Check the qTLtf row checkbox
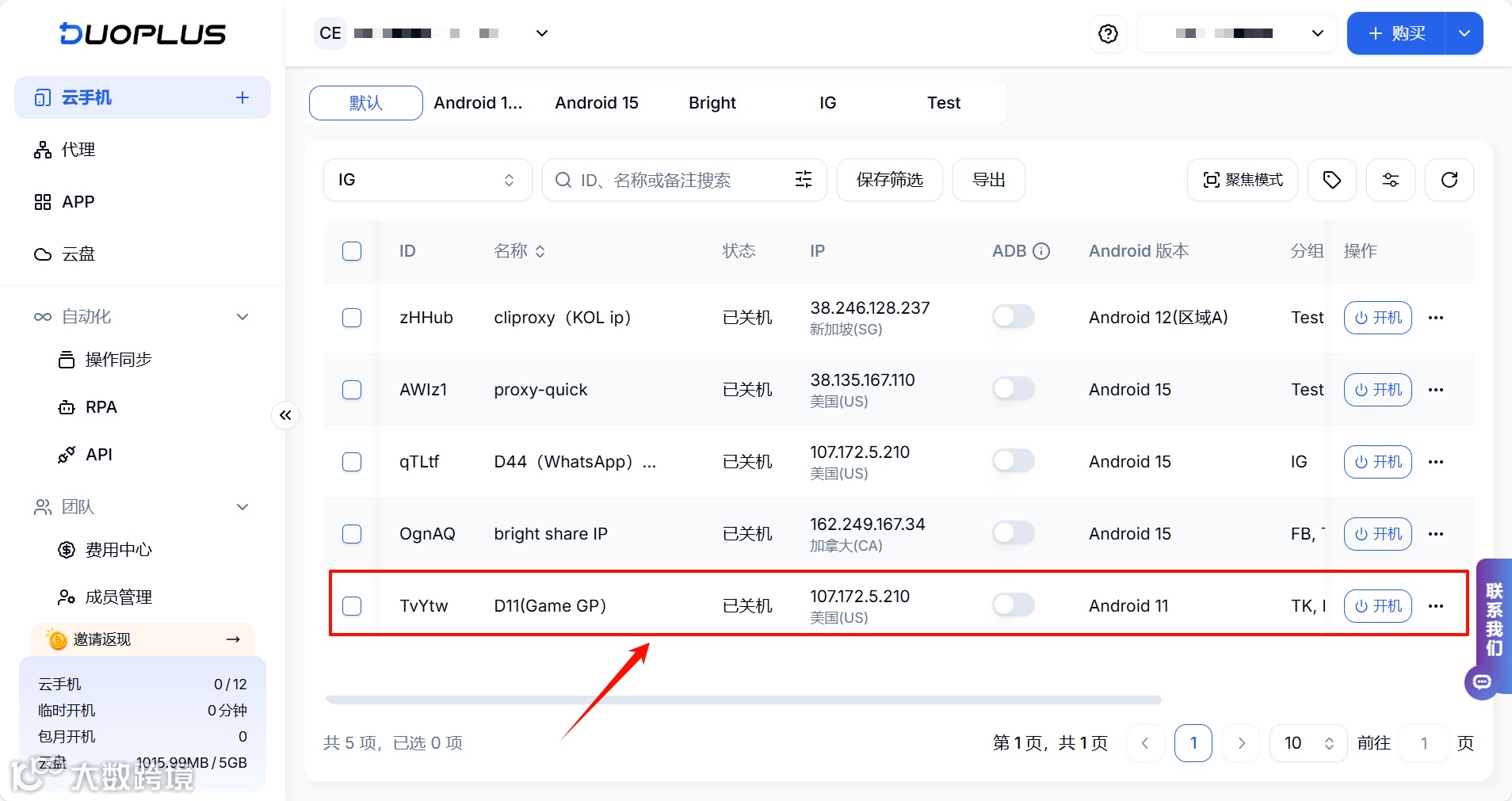1512x801 pixels. click(x=352, y=462)
